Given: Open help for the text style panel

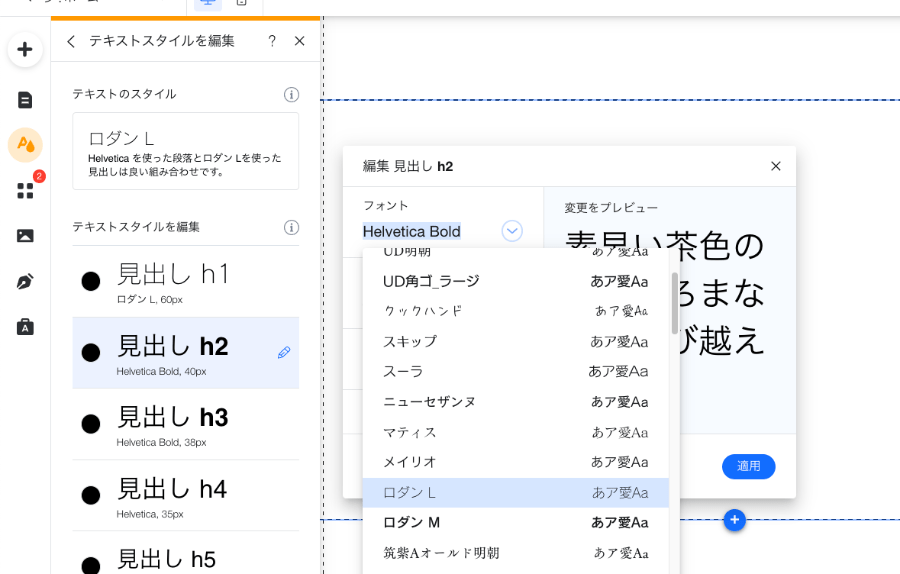Looking at the screenshot, I should (272, 41).
